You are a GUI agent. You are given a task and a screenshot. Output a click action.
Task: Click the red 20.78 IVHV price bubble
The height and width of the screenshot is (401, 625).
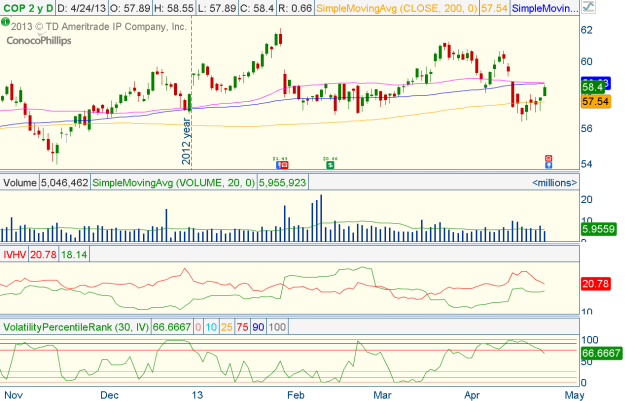(597, 286)
